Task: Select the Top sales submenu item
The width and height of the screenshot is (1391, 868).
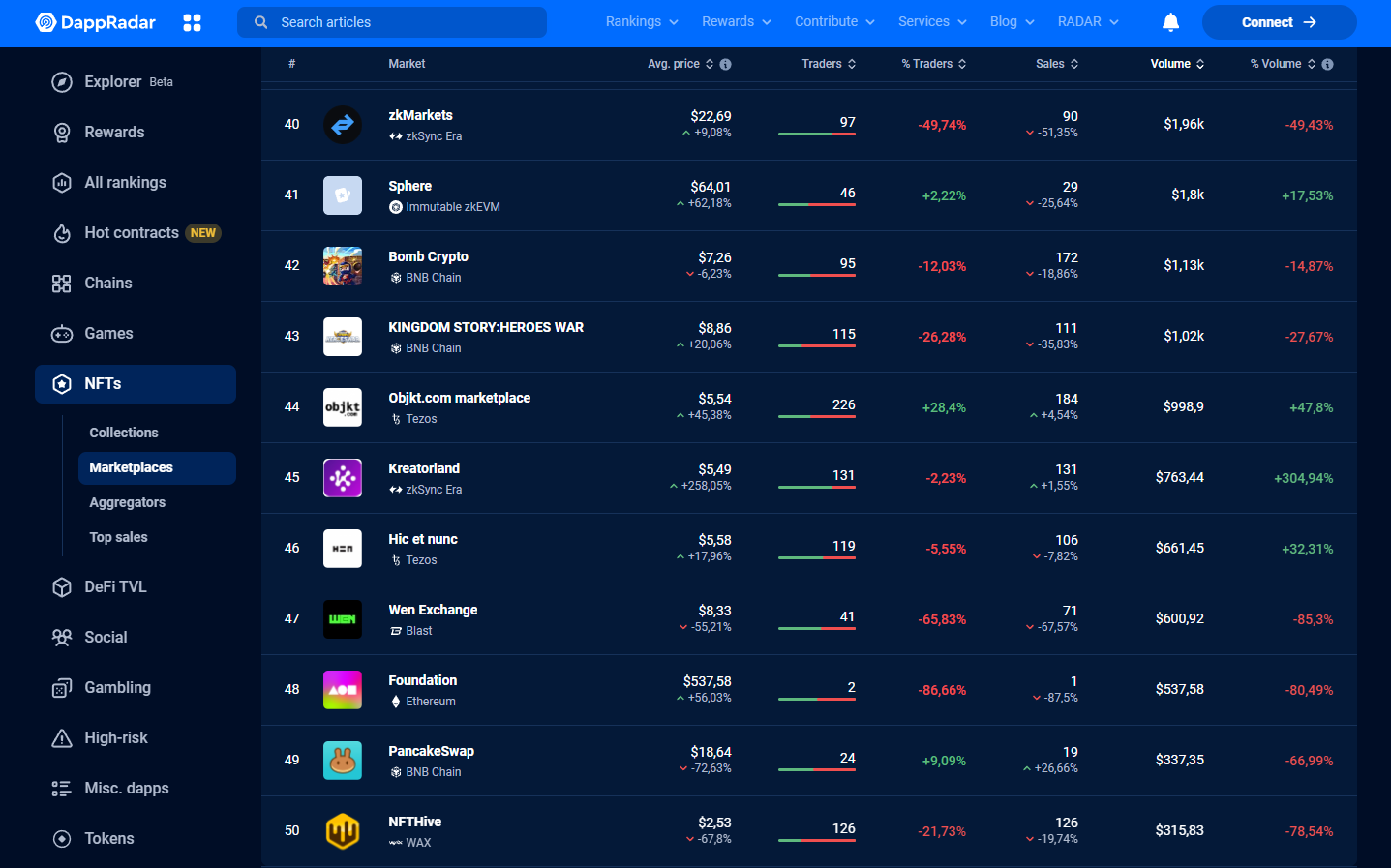Action: click(118, 537)
